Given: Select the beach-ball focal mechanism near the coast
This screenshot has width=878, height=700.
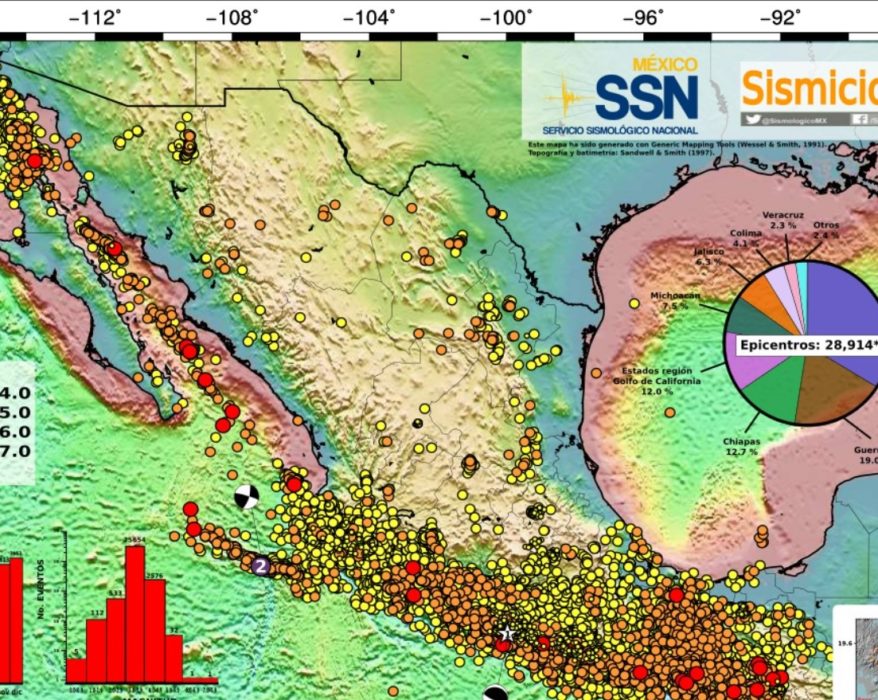Looking at the screenshot, I should [x=245, y=497].
